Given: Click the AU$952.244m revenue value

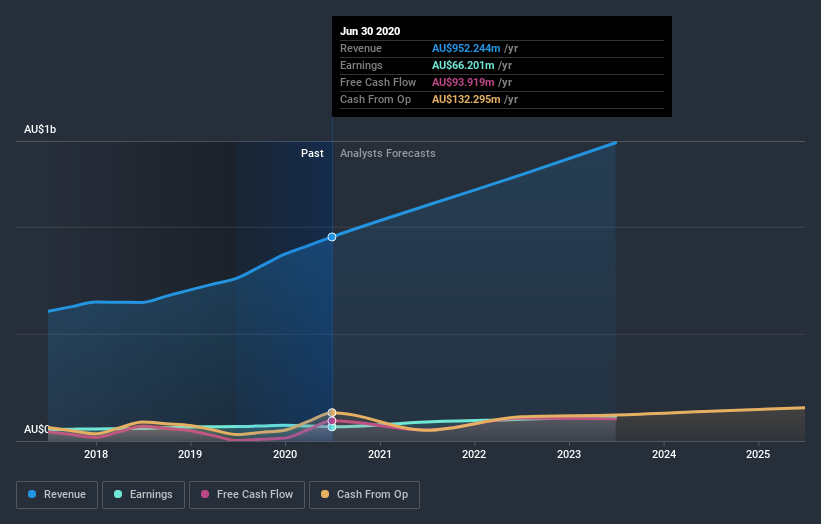Looking at the screenshot, I should click(x=466, y=48).
